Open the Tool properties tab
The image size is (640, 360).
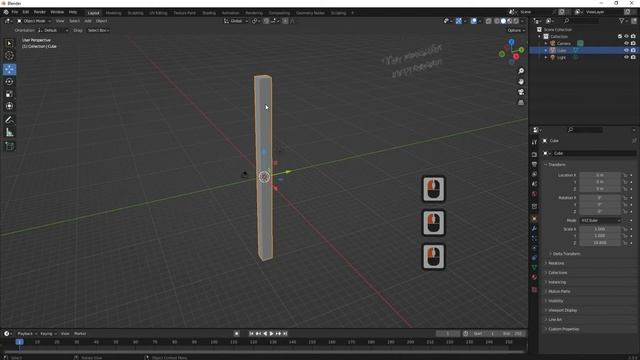(534, 142)
